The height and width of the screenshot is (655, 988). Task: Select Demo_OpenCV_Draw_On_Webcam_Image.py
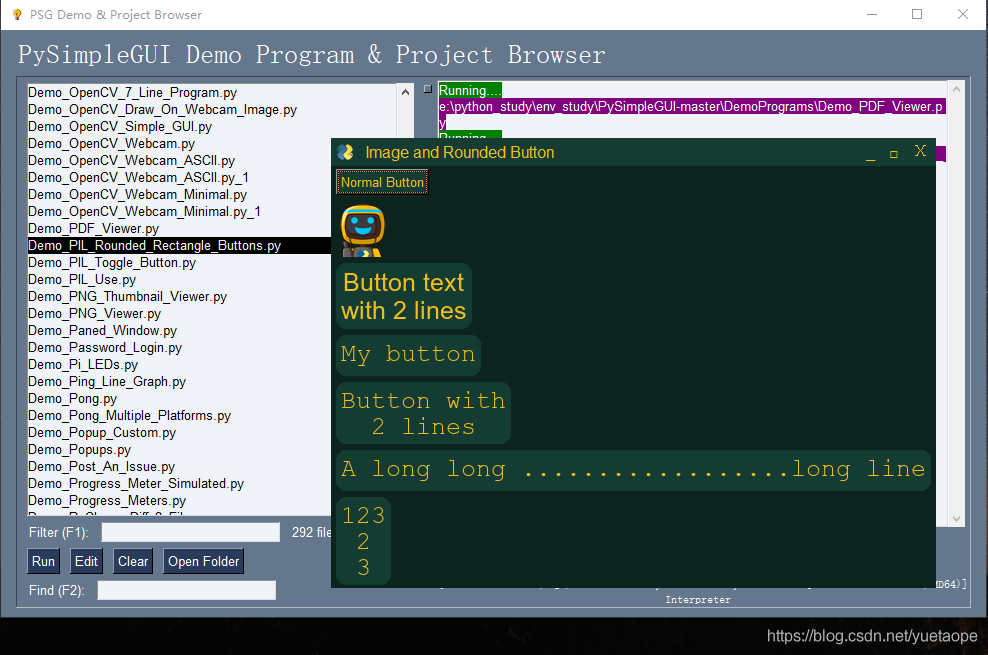coord(162,110)
